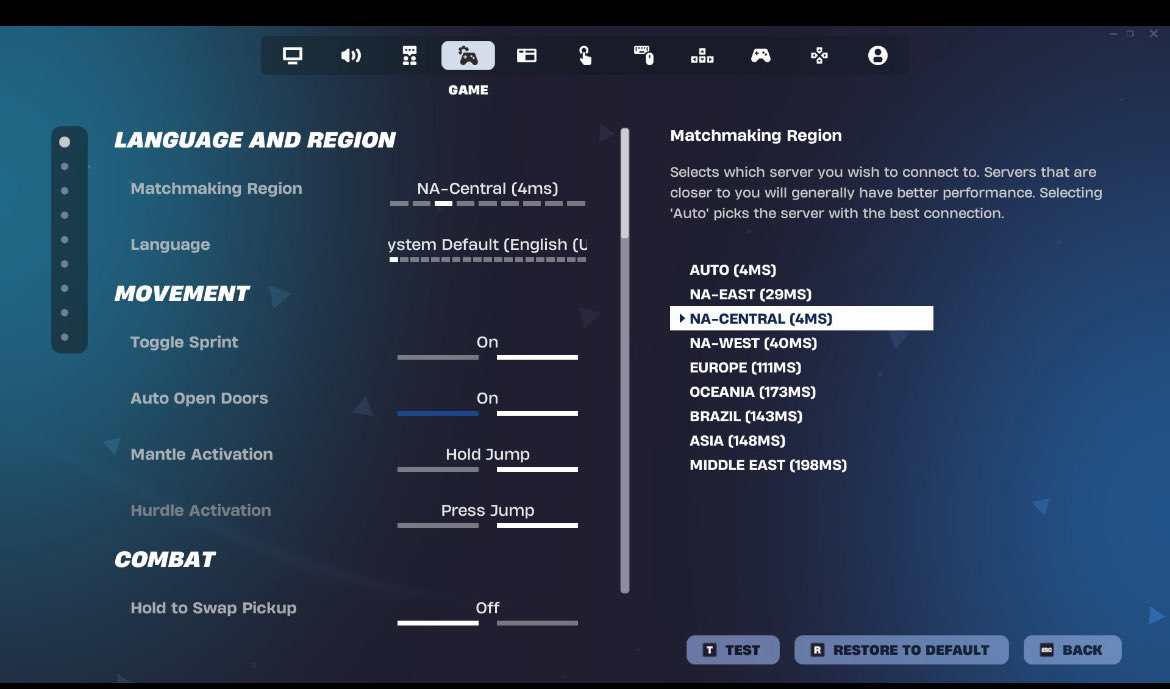
Task: Select the Game settings tab icon
Action: [x=468, y=56]
